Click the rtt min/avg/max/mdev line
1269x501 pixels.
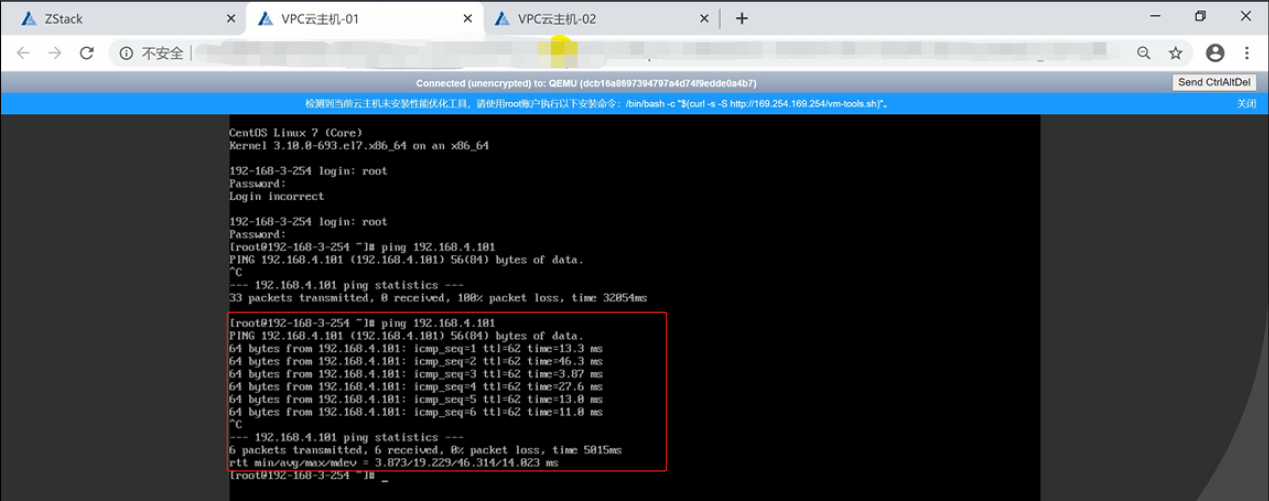[x=393, y=464]
